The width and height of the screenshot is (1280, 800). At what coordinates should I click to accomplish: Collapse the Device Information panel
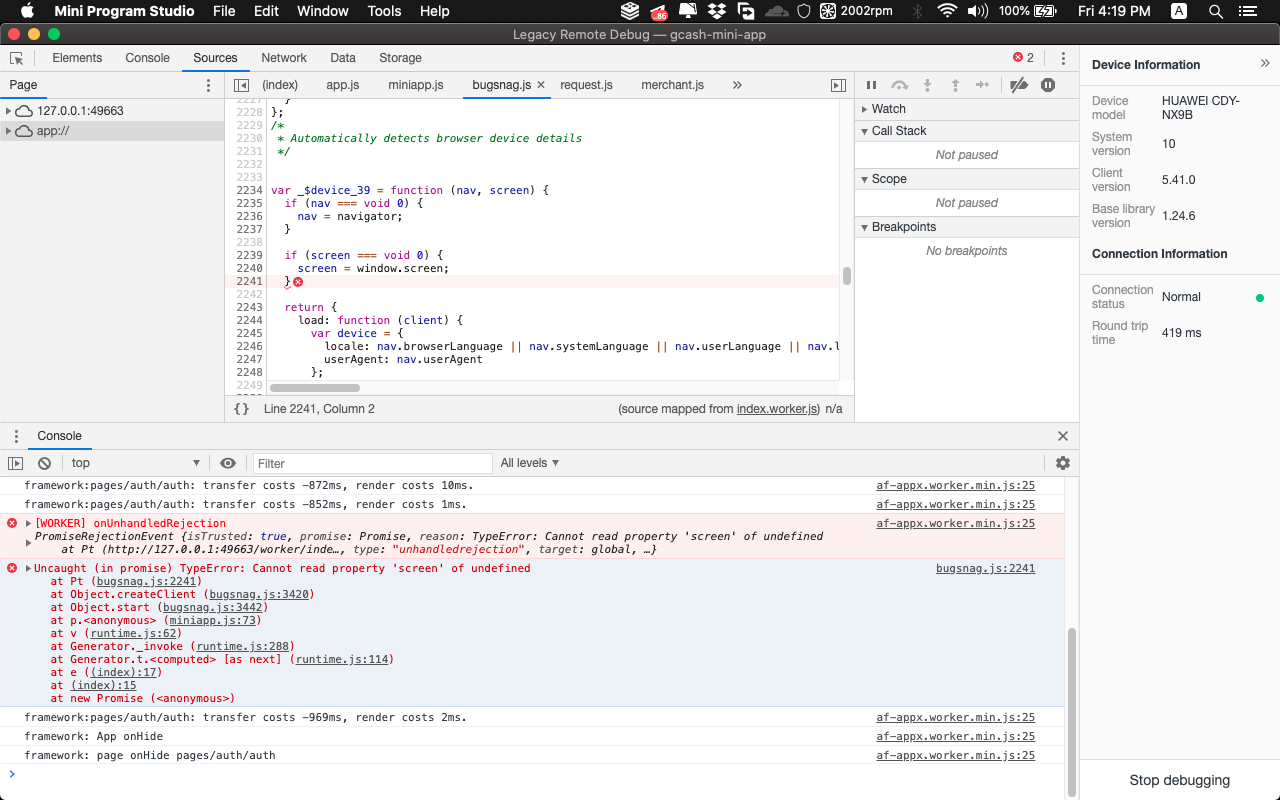pos(1265,63)
